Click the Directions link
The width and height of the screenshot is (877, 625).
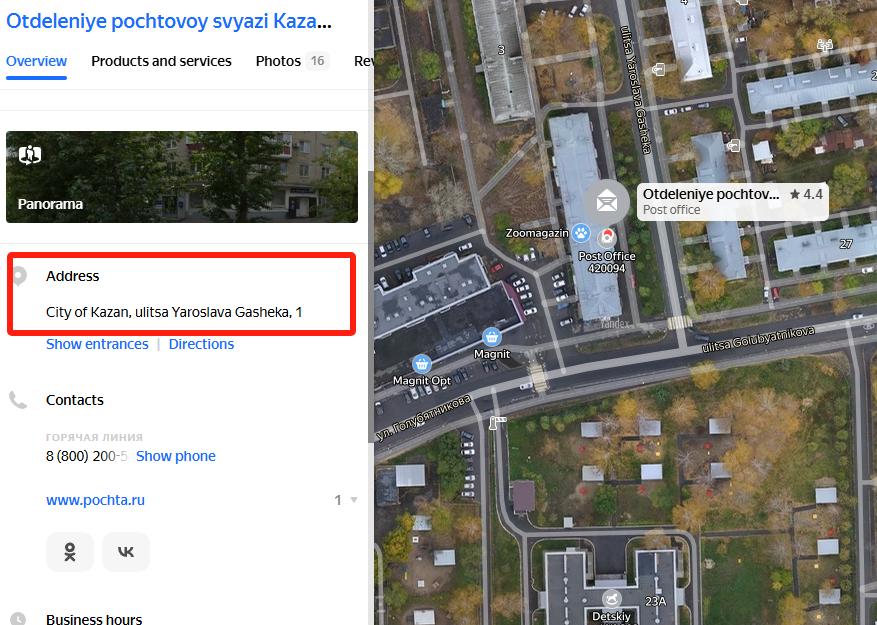[201, 344]
